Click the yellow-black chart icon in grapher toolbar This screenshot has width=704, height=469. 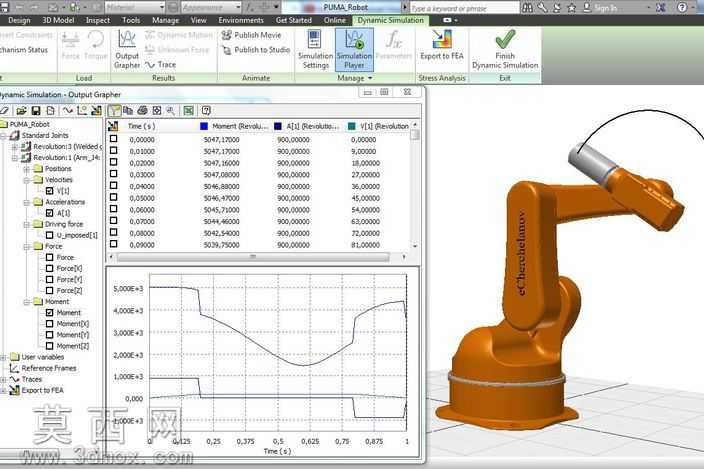click(96, 110)
